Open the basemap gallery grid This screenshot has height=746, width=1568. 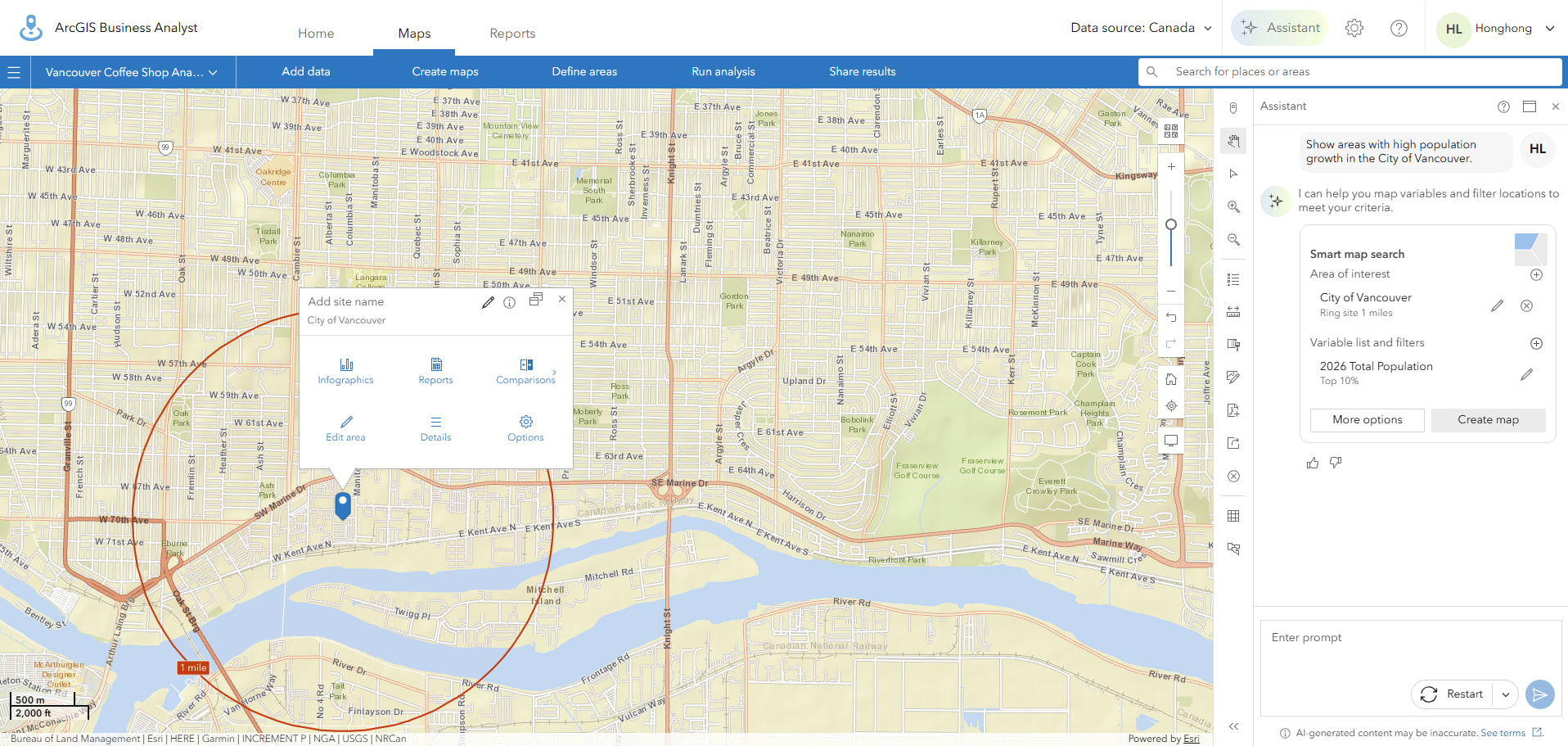[1171, 131]
